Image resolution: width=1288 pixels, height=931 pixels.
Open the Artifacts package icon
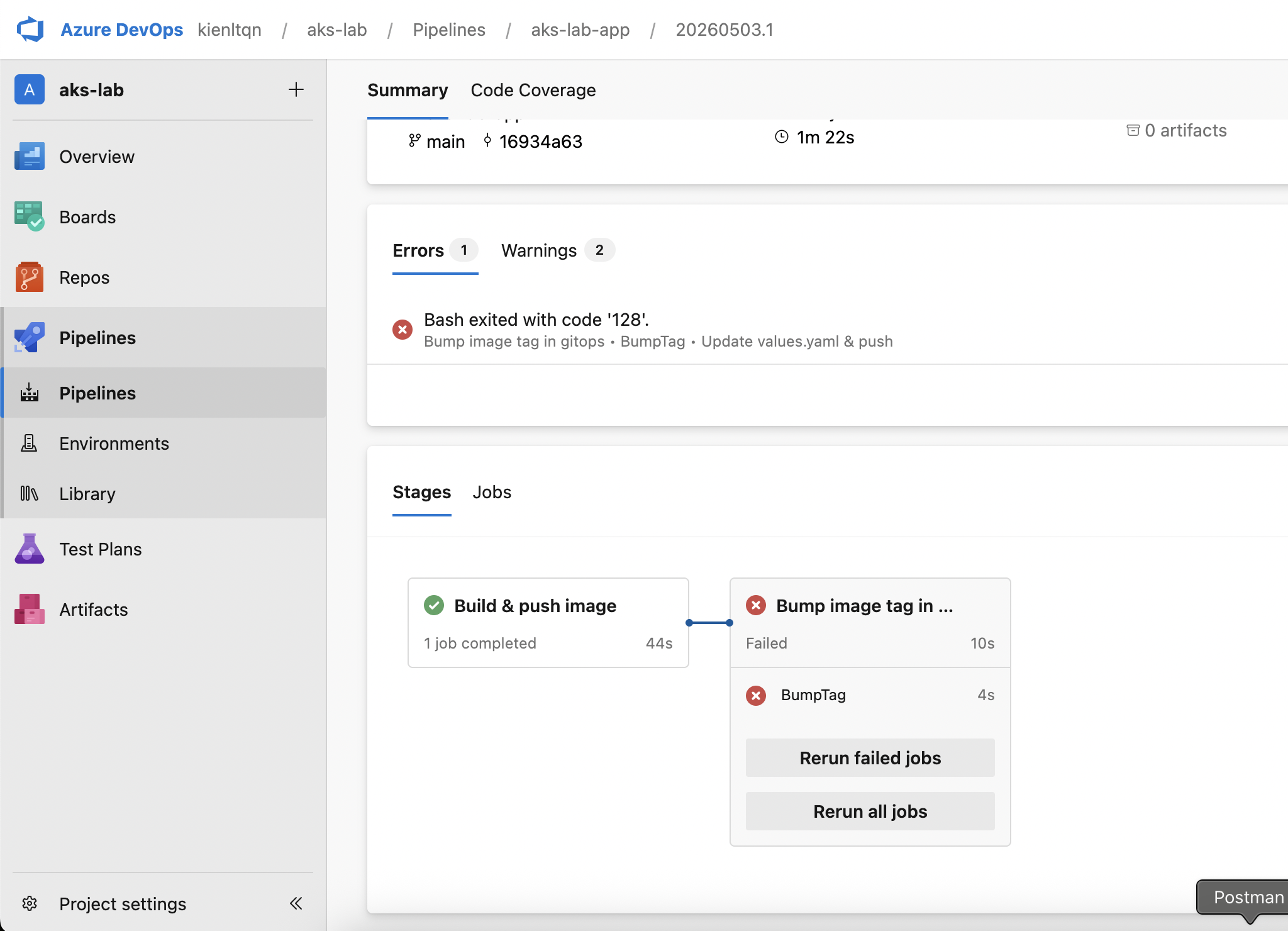tap(30, 610)
